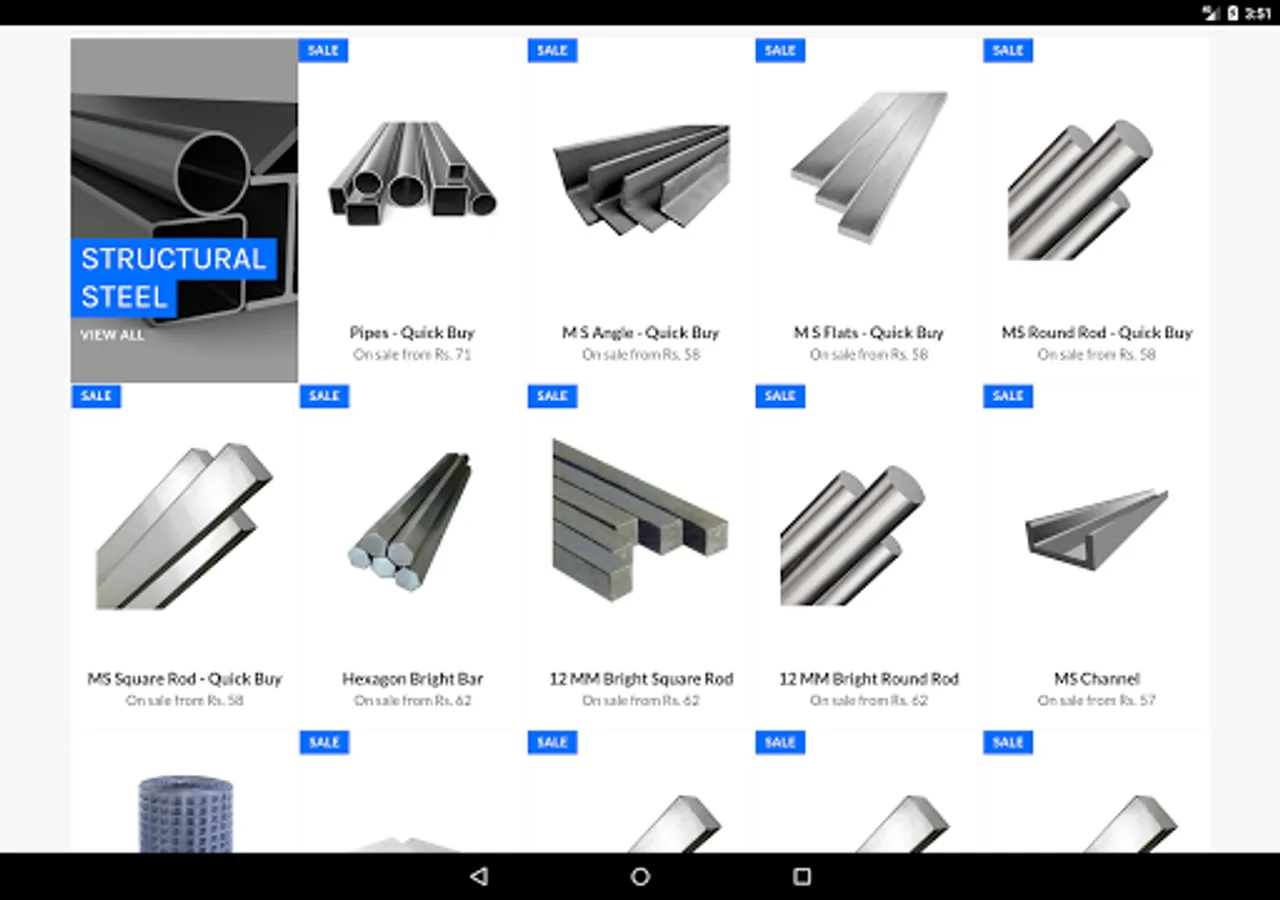
Task: Click SALE badge on MS Round Rod card
Action: (x=1008, y=50)
